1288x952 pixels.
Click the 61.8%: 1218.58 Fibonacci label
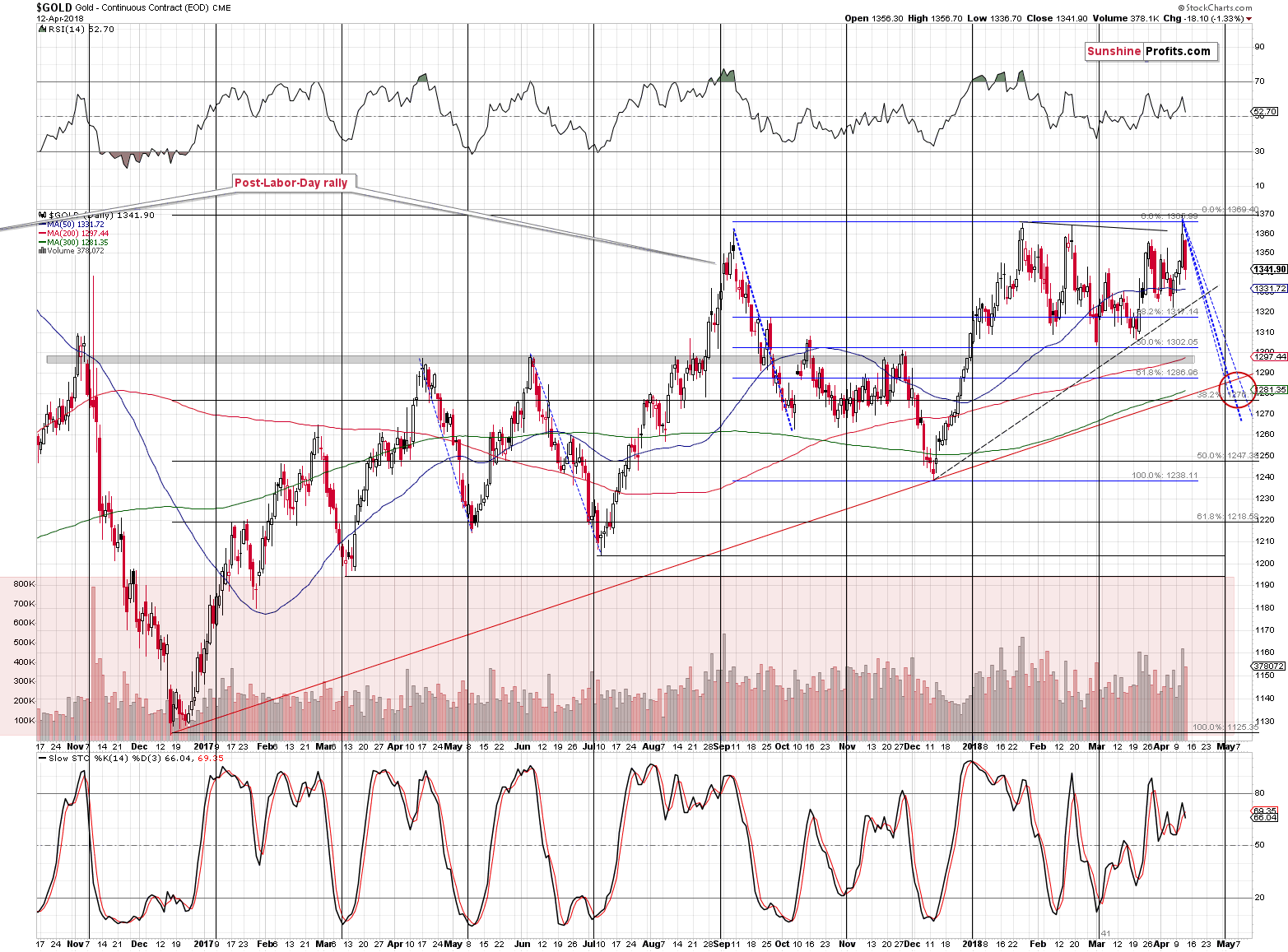point(1227,516)
